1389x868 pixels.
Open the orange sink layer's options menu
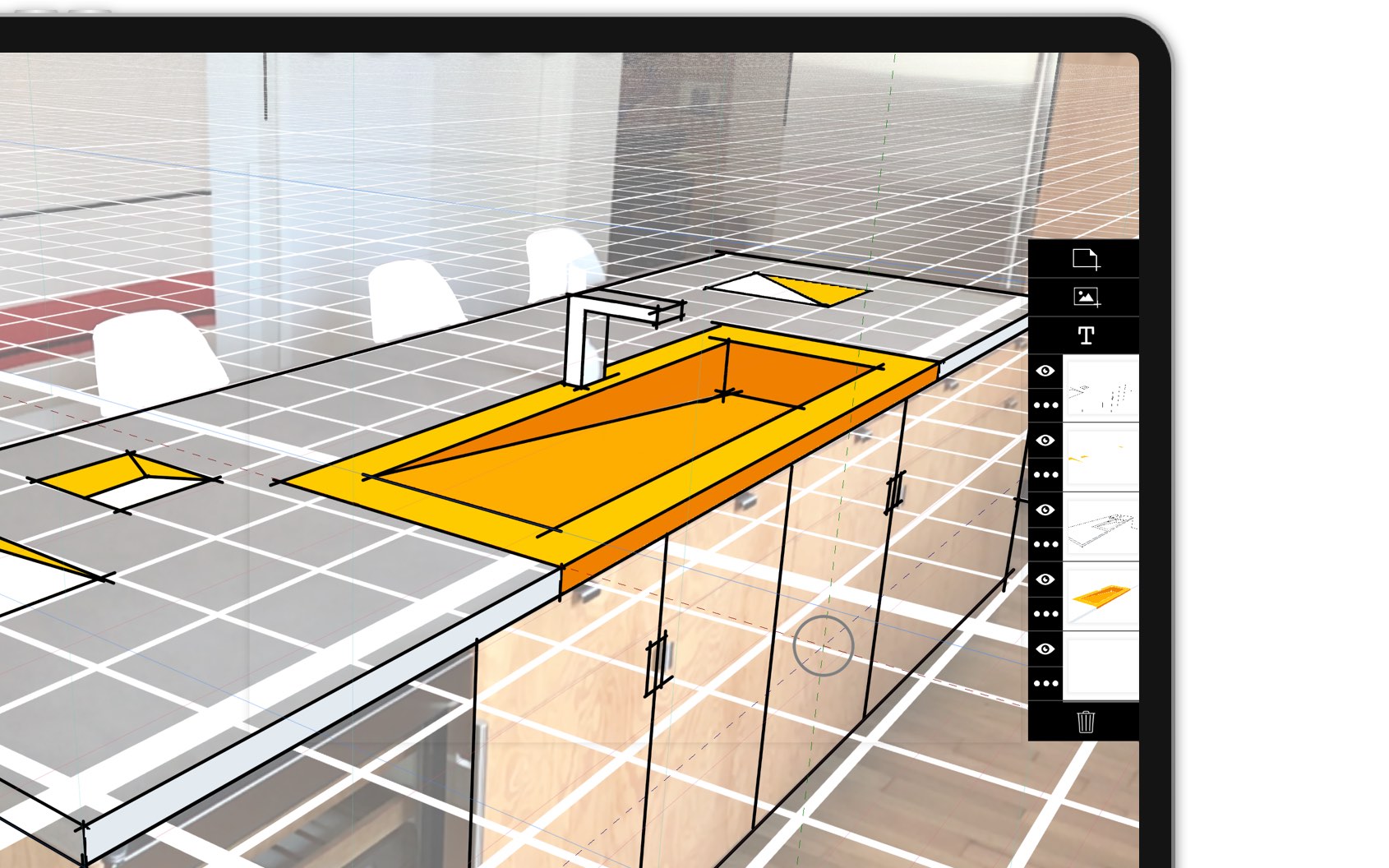[1045, 612]
